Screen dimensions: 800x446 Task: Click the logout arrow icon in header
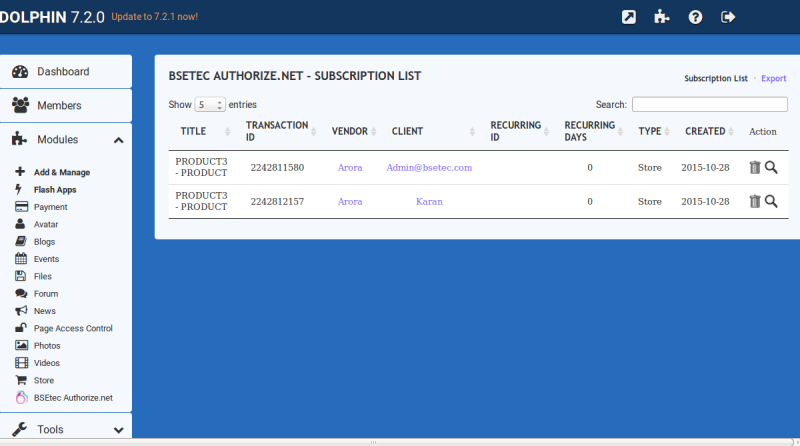click(x=728, y=17)
